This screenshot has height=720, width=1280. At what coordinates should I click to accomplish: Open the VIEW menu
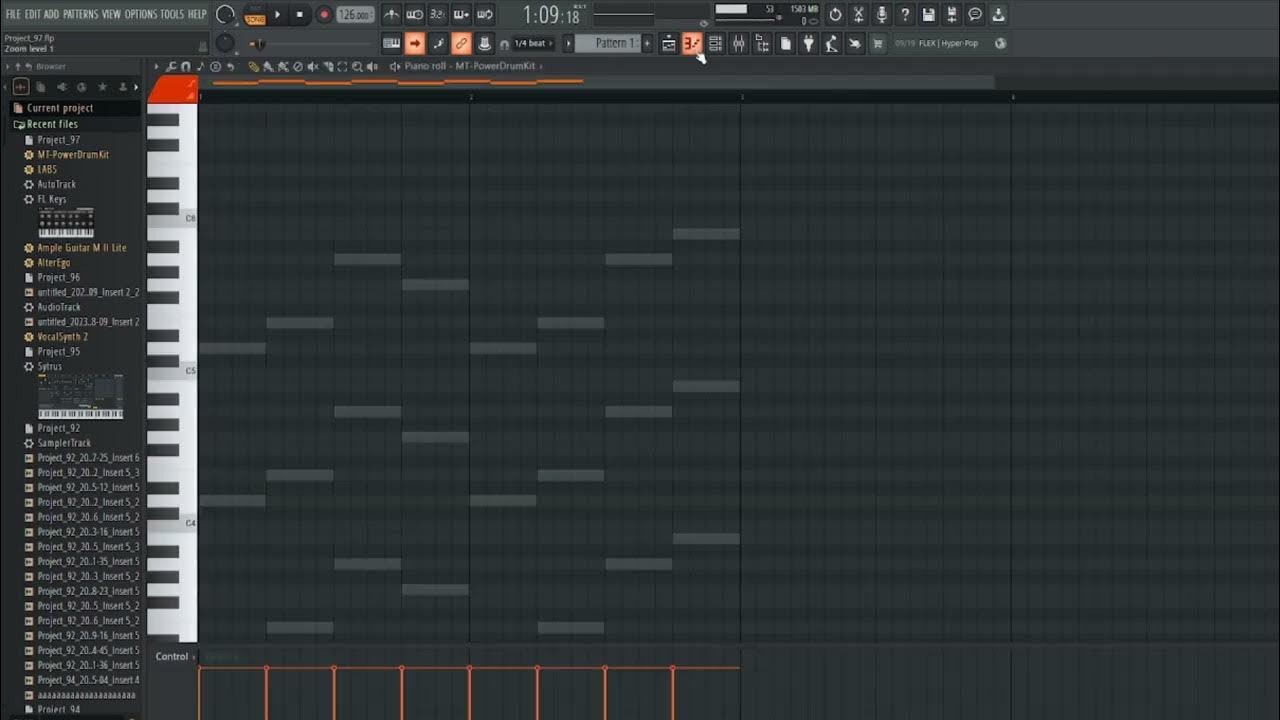click(x=111, y=14)
